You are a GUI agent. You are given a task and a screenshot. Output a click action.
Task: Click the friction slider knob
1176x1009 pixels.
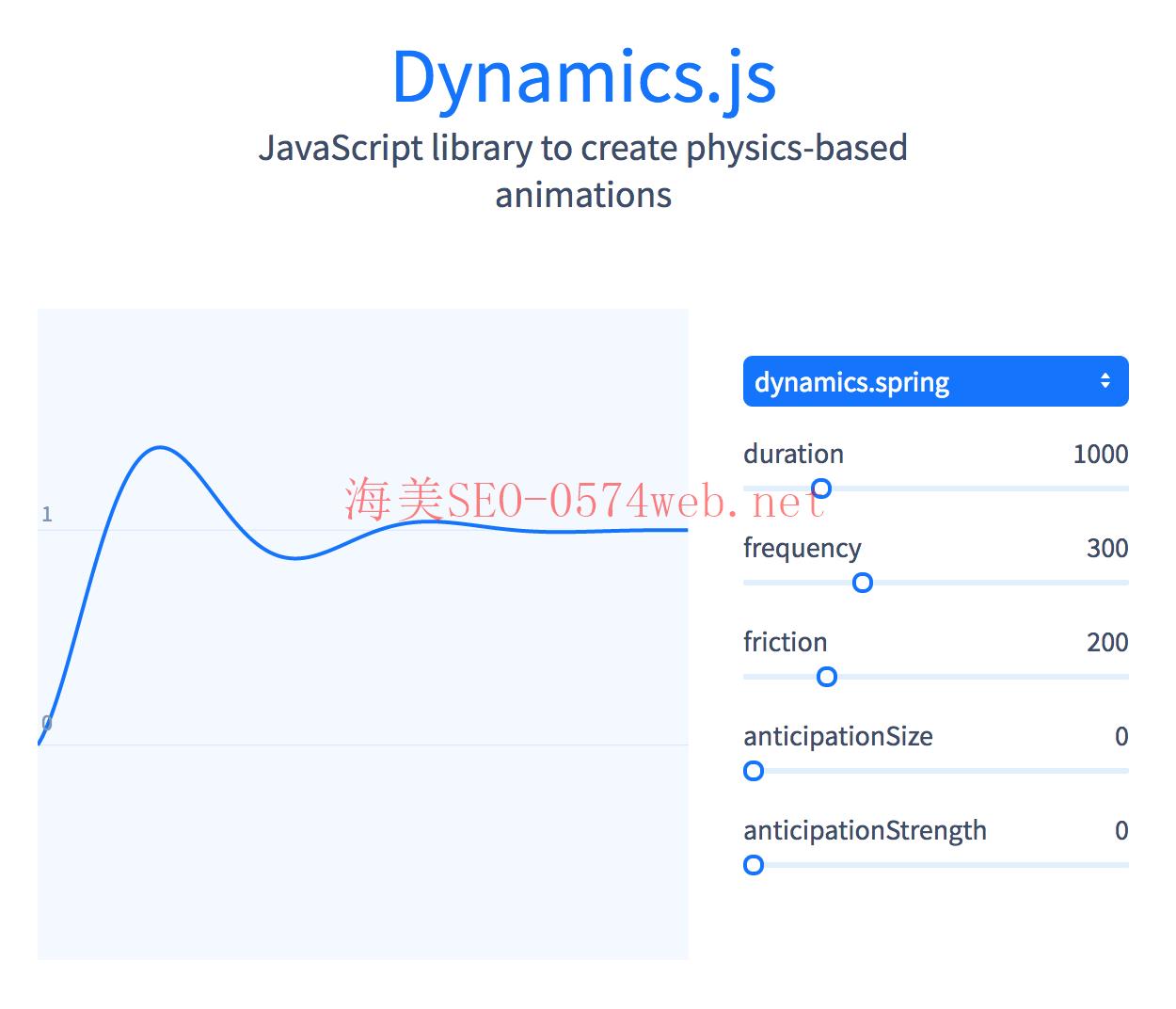tap(827, 677)
